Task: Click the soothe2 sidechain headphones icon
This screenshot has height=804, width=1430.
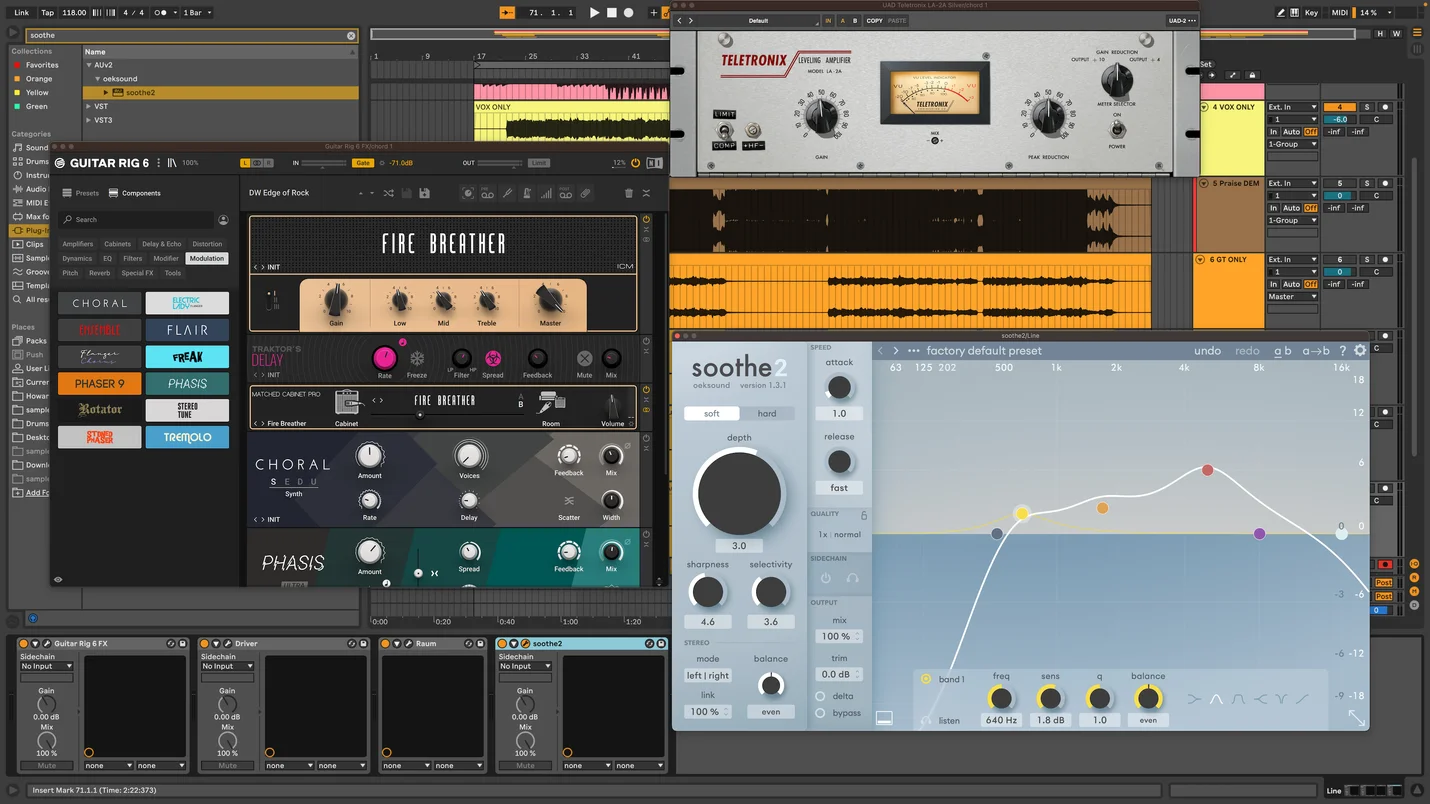Action: (853, 578)
